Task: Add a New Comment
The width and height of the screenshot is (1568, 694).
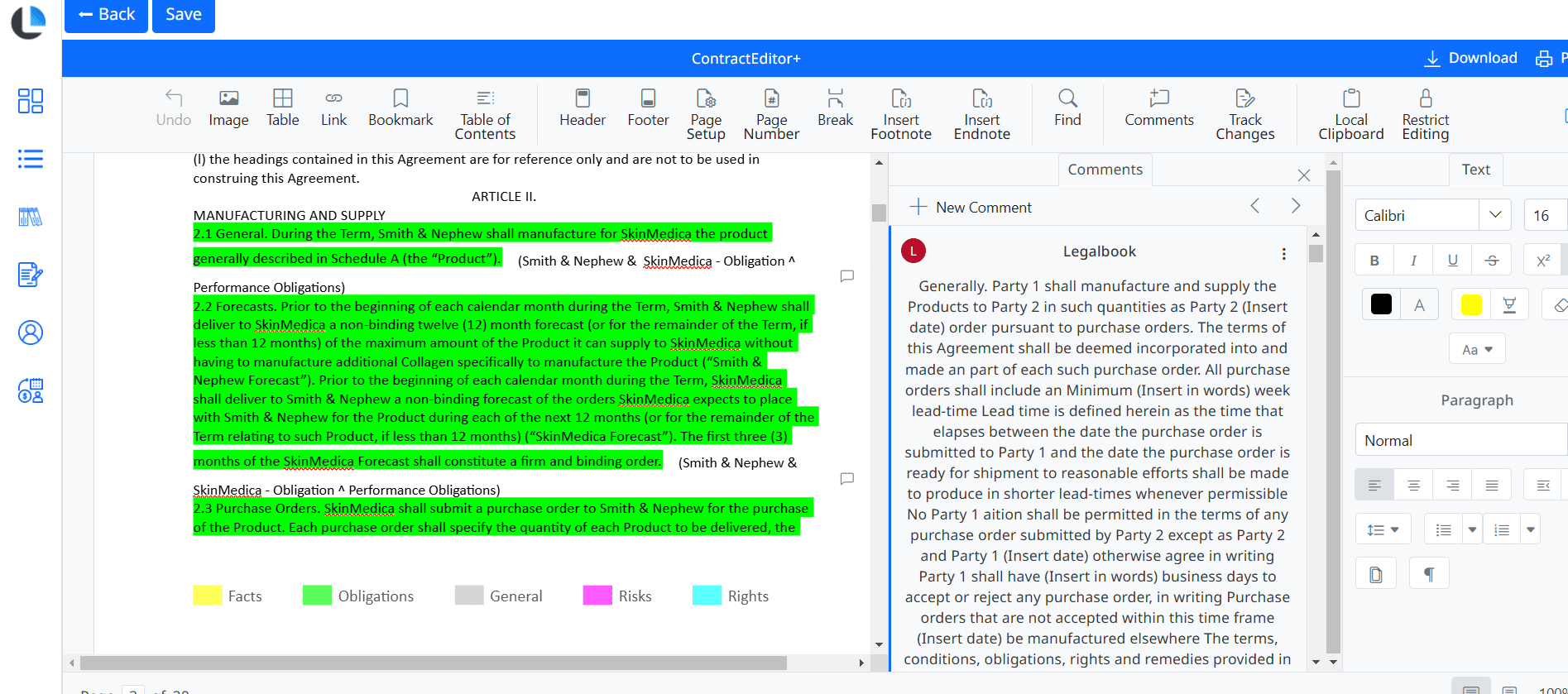Action: coord(971,207)
